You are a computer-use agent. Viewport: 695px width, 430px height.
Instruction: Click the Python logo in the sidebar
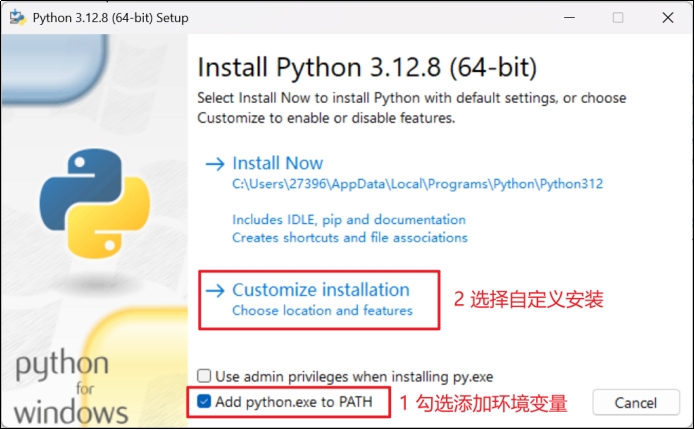coord(94,203)
